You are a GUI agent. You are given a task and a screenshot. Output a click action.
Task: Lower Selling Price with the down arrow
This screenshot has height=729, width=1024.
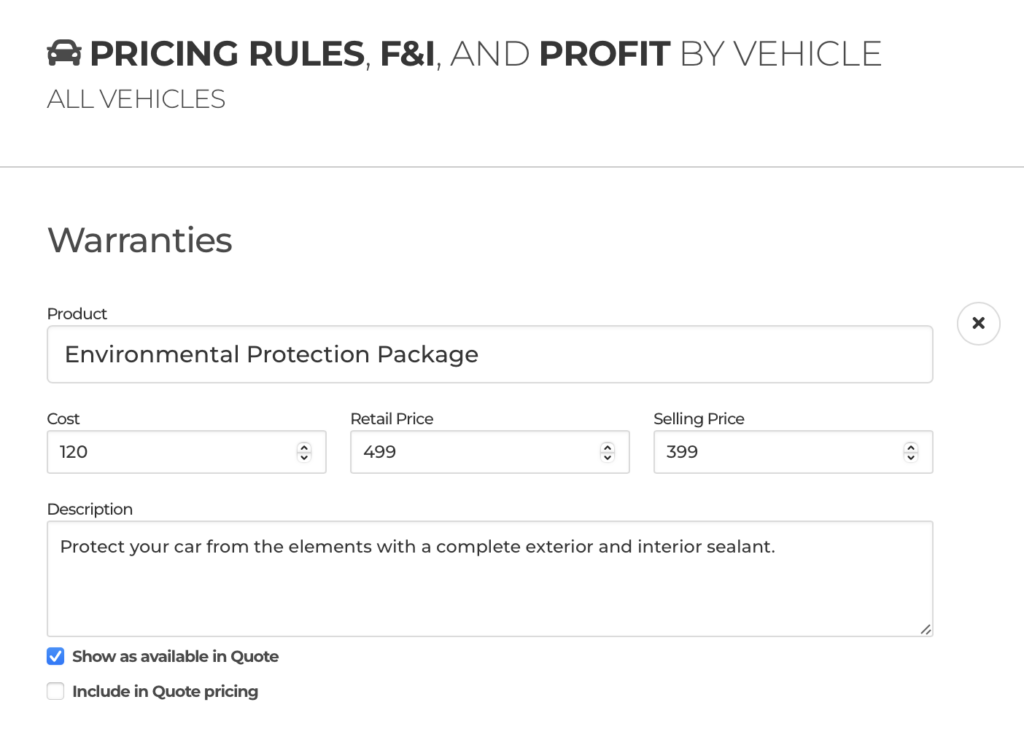(910, 457)
